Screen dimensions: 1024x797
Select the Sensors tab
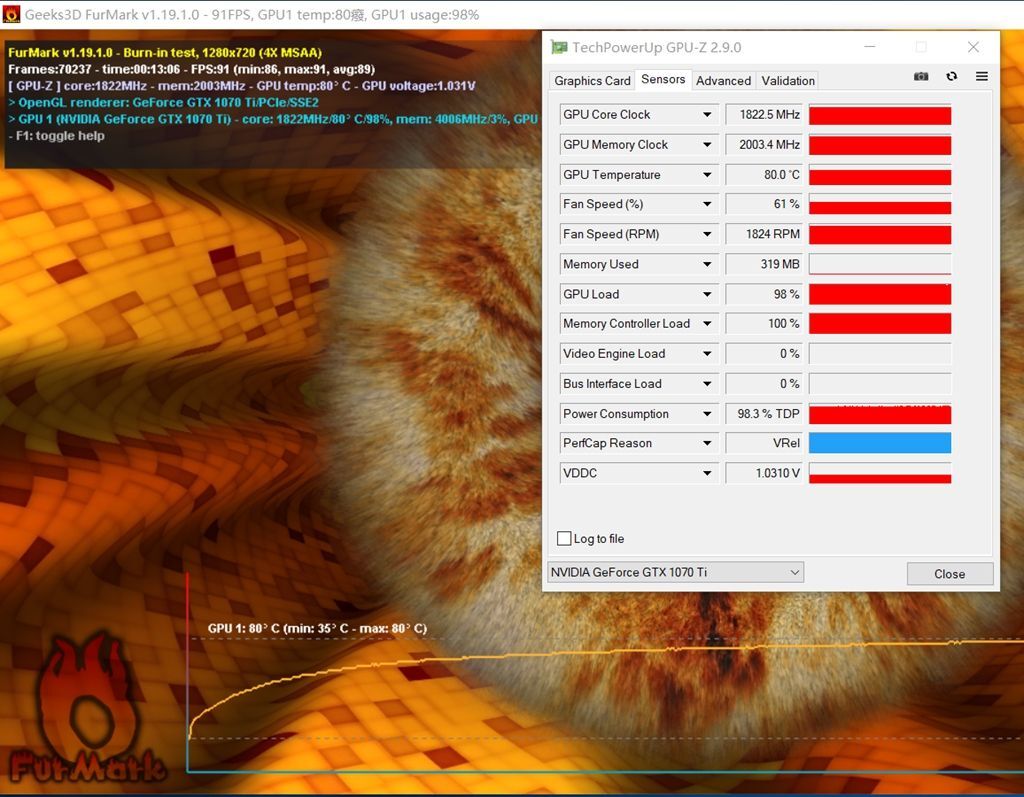pos(663,80)
